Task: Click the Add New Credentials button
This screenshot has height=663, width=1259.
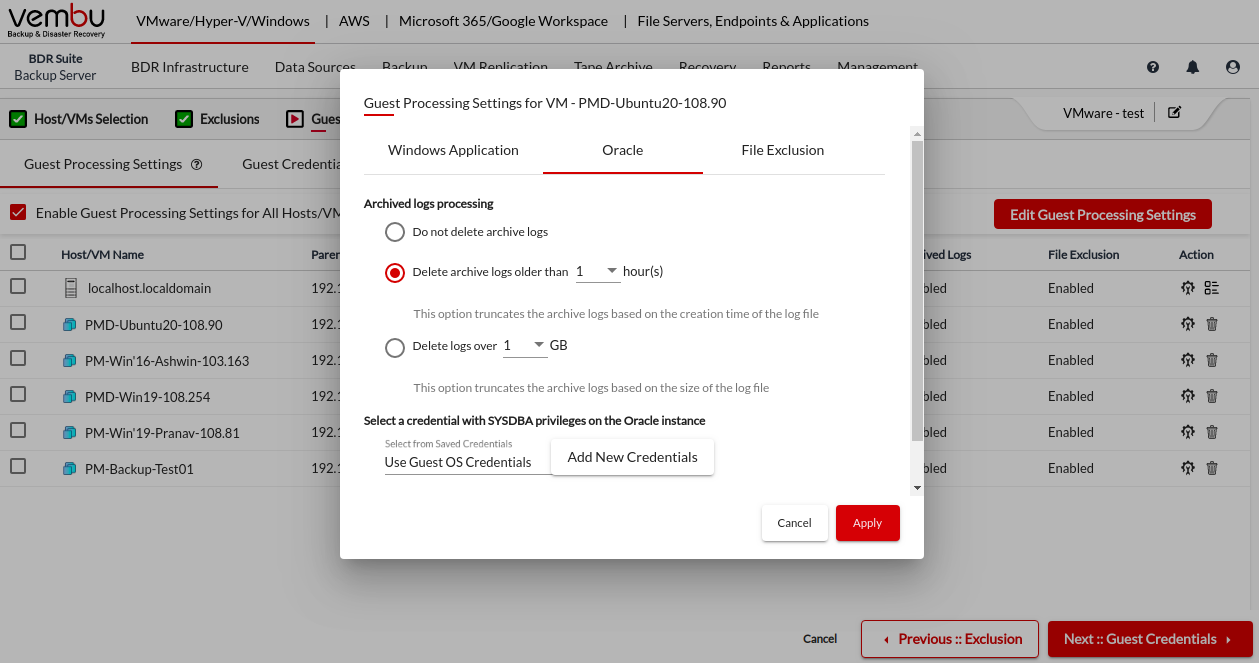Action: [632, 457]
